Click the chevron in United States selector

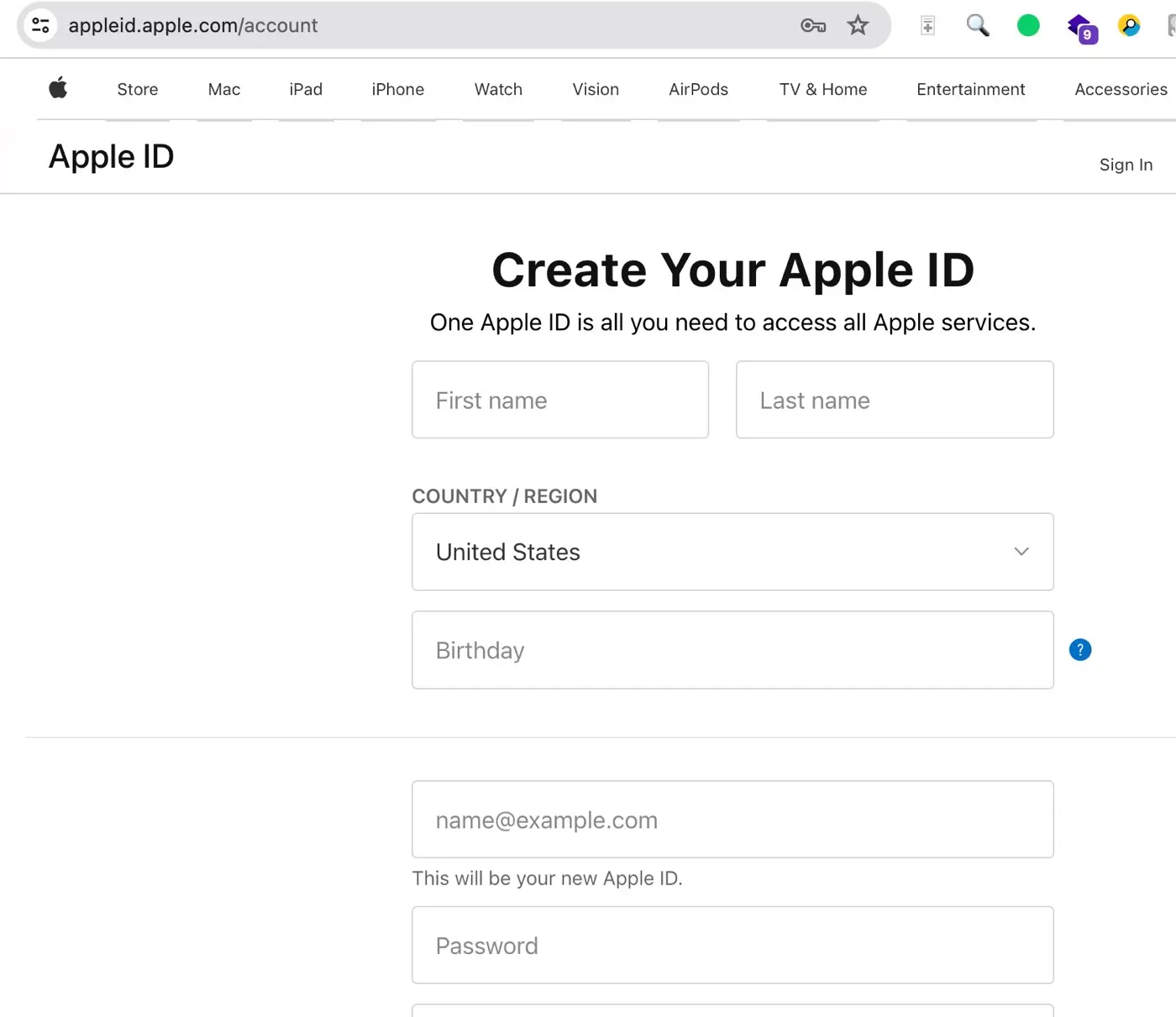pos(1021,552)
